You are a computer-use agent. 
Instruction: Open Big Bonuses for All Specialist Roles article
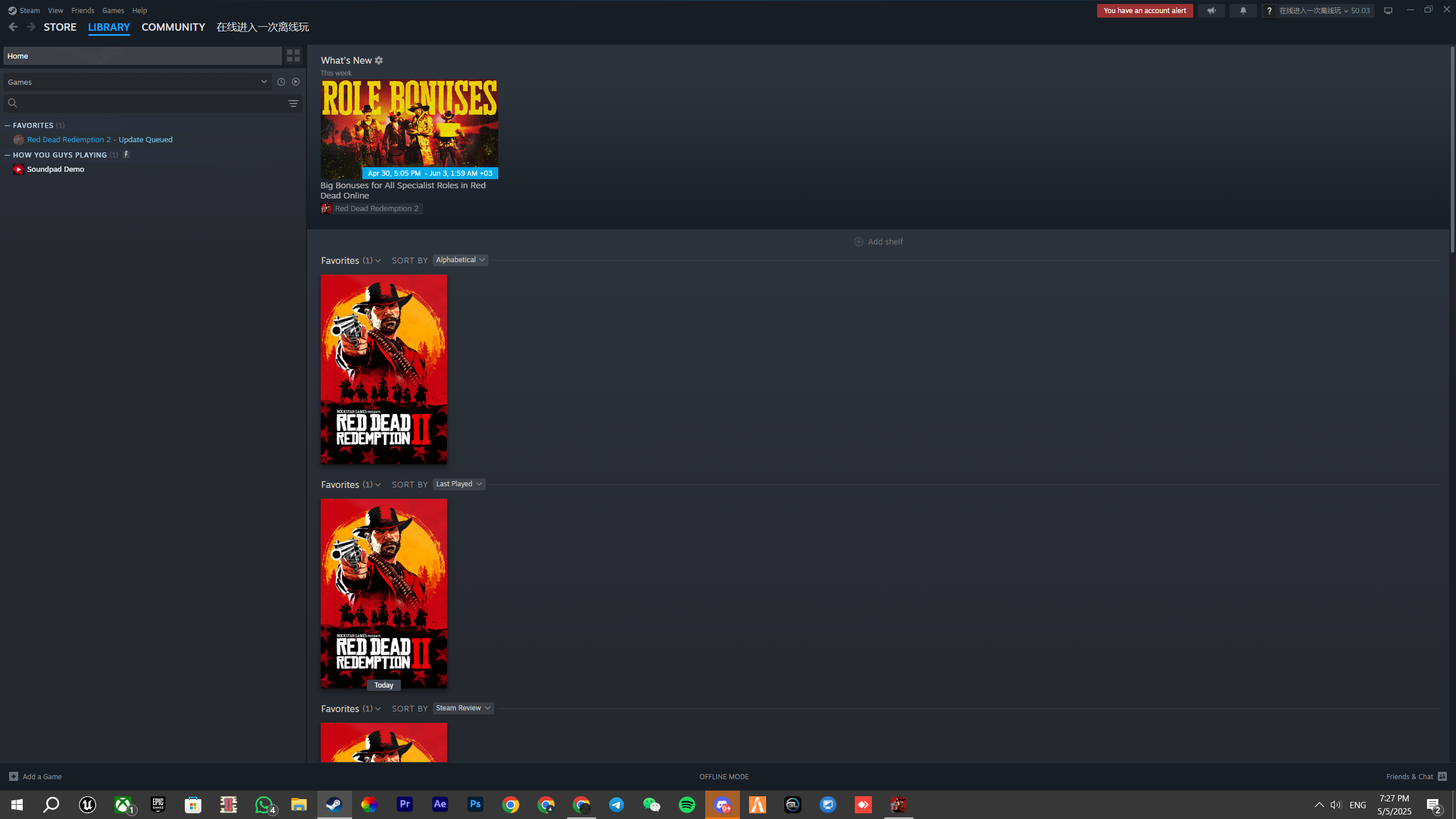pos(403,191)
